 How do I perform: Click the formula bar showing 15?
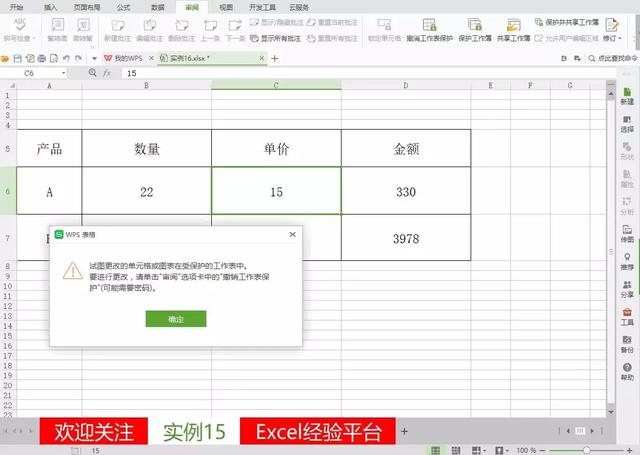click(367, 73)
